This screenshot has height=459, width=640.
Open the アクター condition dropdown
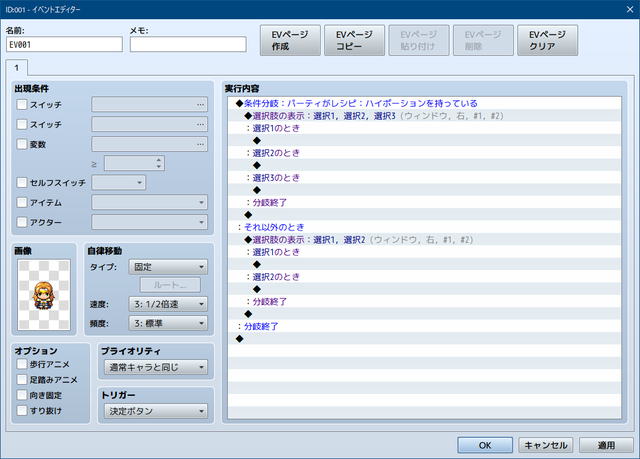[x=149, y=222]
